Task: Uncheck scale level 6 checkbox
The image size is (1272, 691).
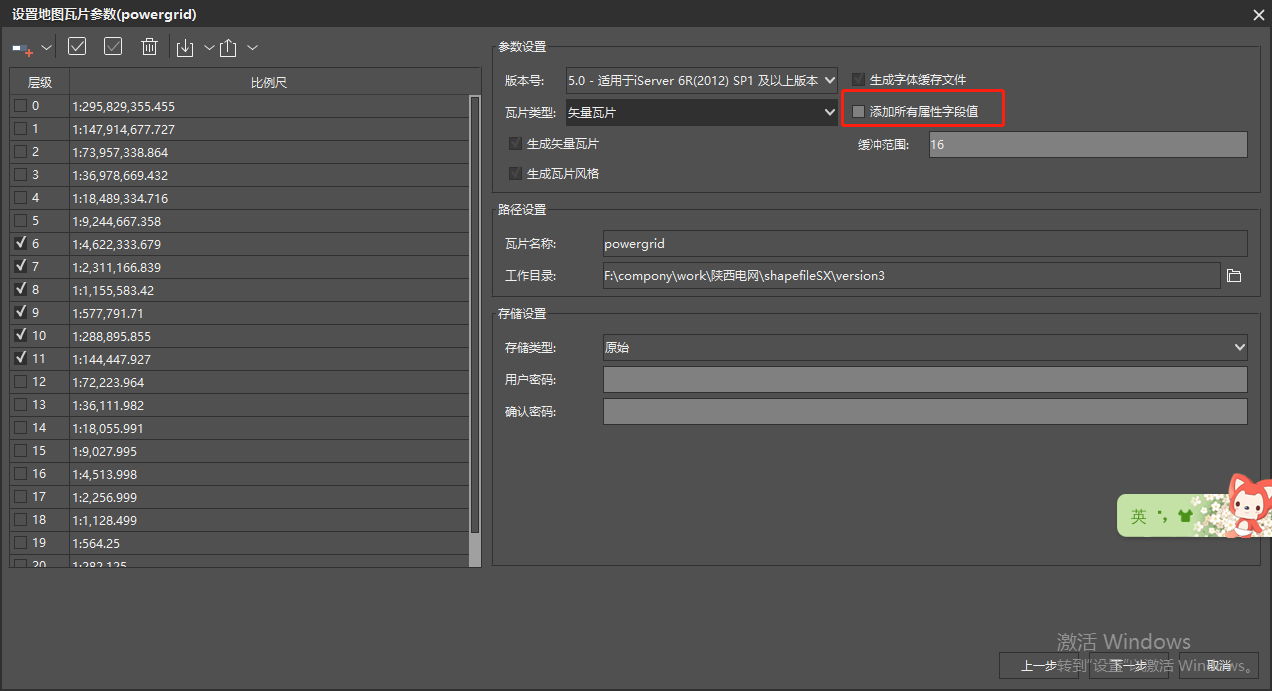Action: tap(21, 244)
